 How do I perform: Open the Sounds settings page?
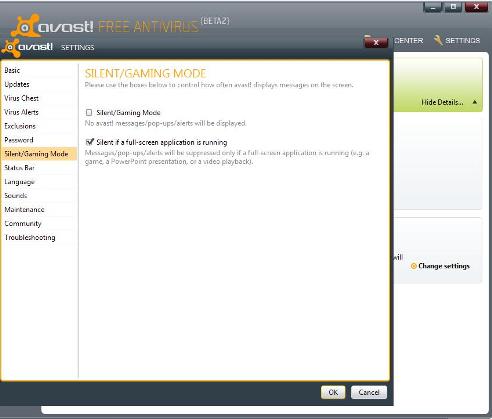pyautogui.click(x=39, y=196)
